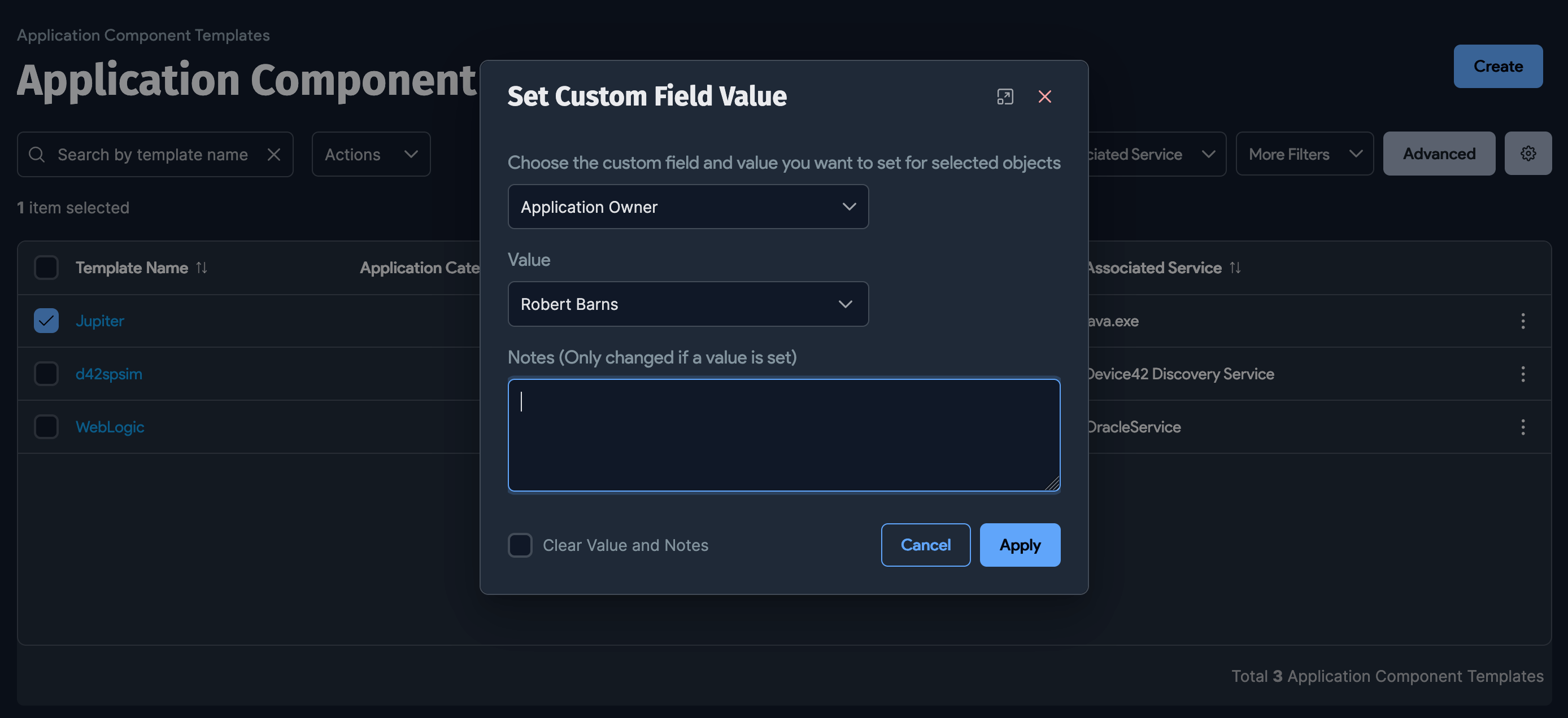Check the d42spsim row checkbox
Viewport: 1568px width, 718px height.
click(x=46, y=374)
